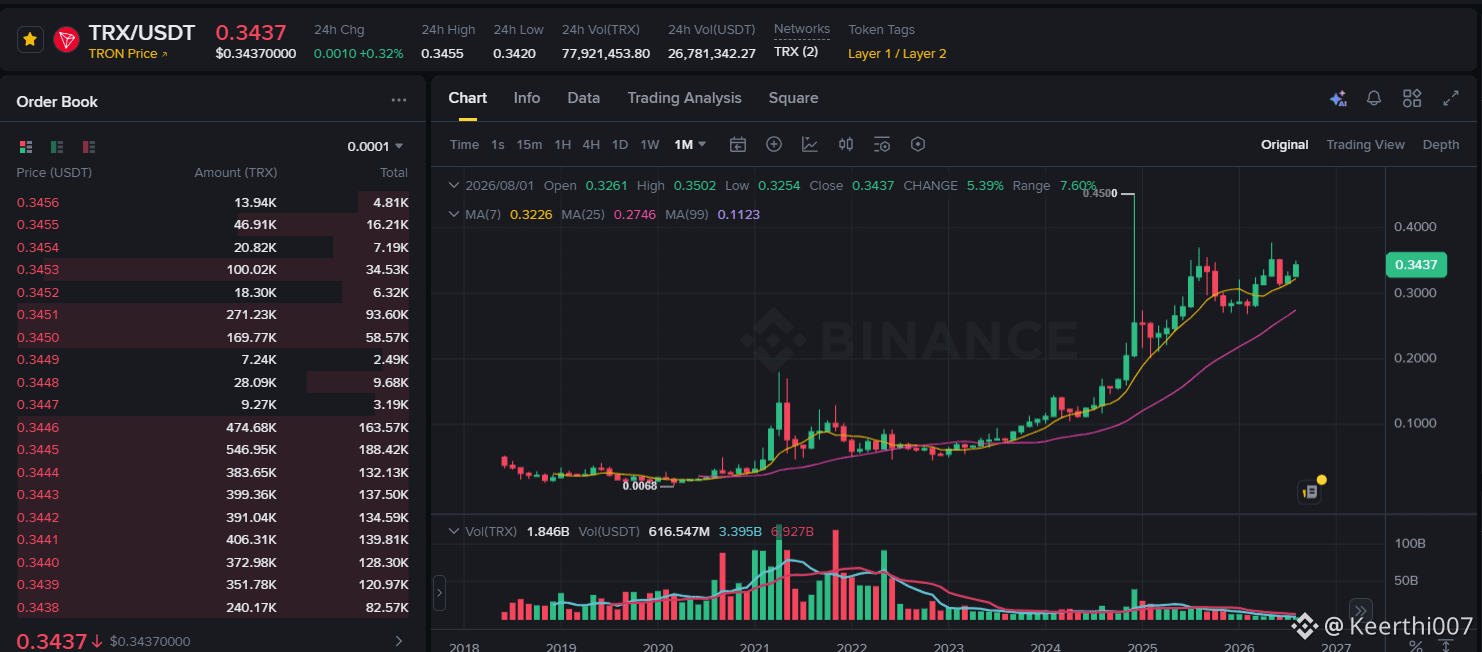Open the chart display settings icon
1482x652 pixels.
(882, 145)
